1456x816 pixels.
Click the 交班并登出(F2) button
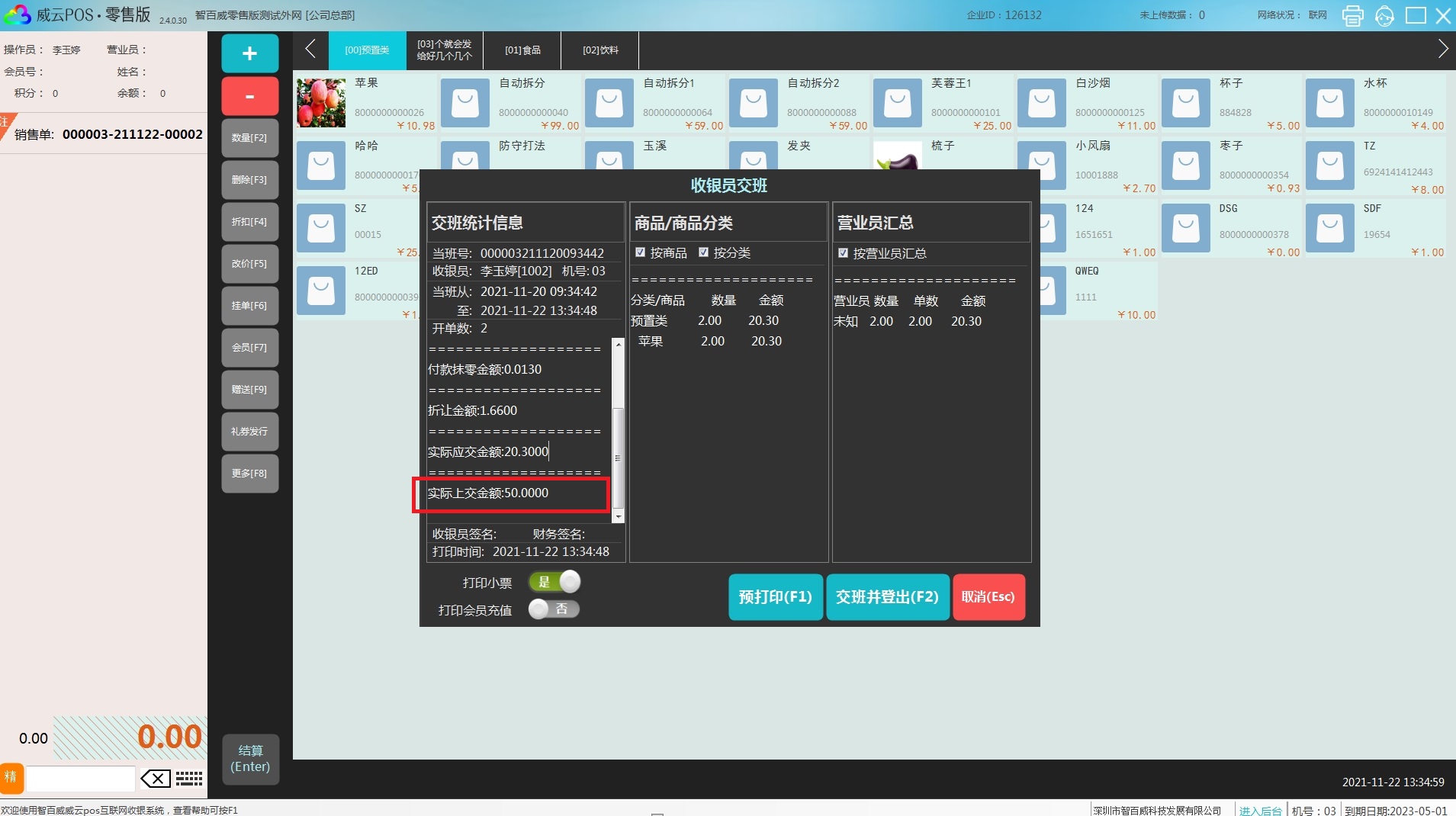[x=887, y=596]
